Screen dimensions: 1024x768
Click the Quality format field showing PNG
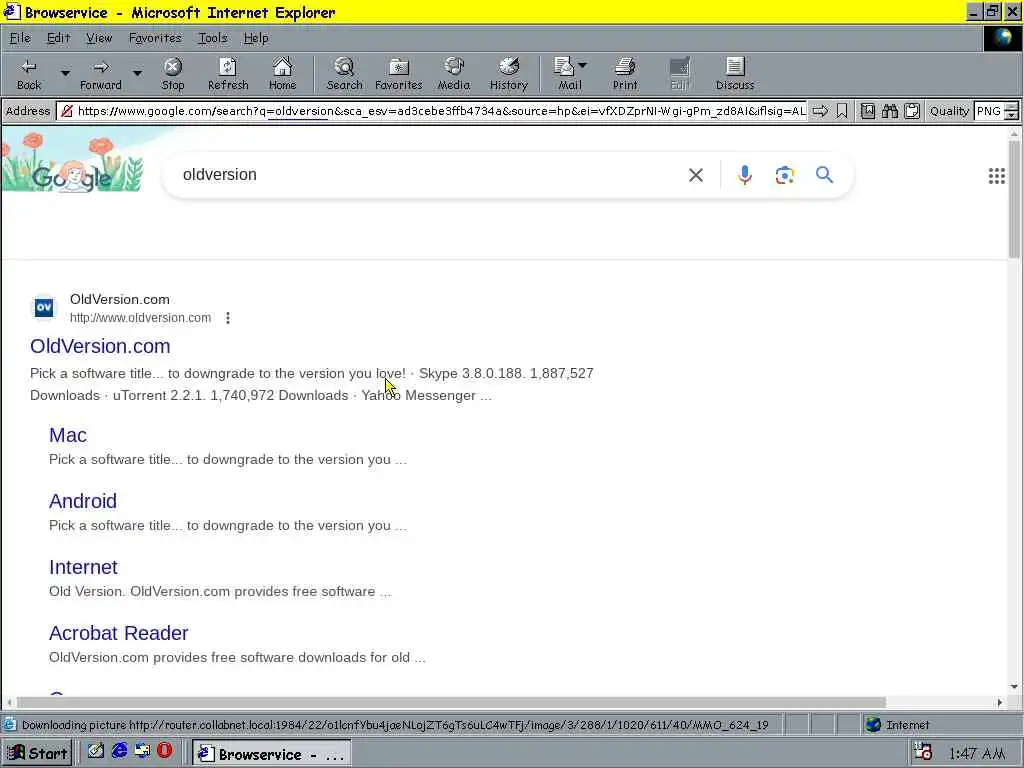pos(989,111)
